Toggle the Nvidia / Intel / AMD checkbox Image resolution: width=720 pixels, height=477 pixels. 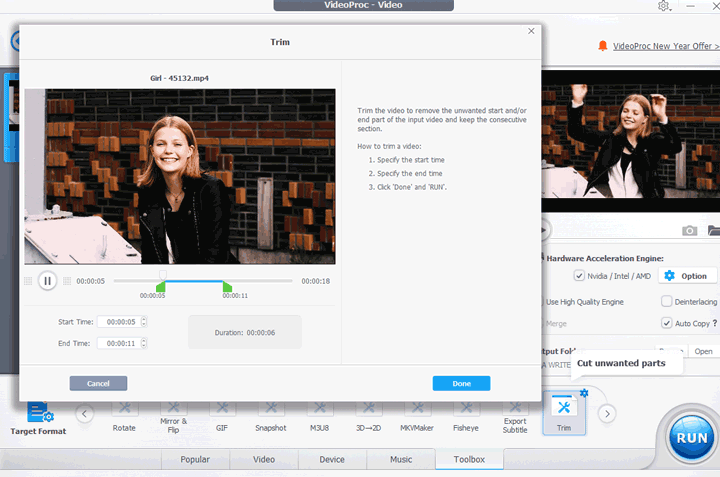(x=579, y=276)
